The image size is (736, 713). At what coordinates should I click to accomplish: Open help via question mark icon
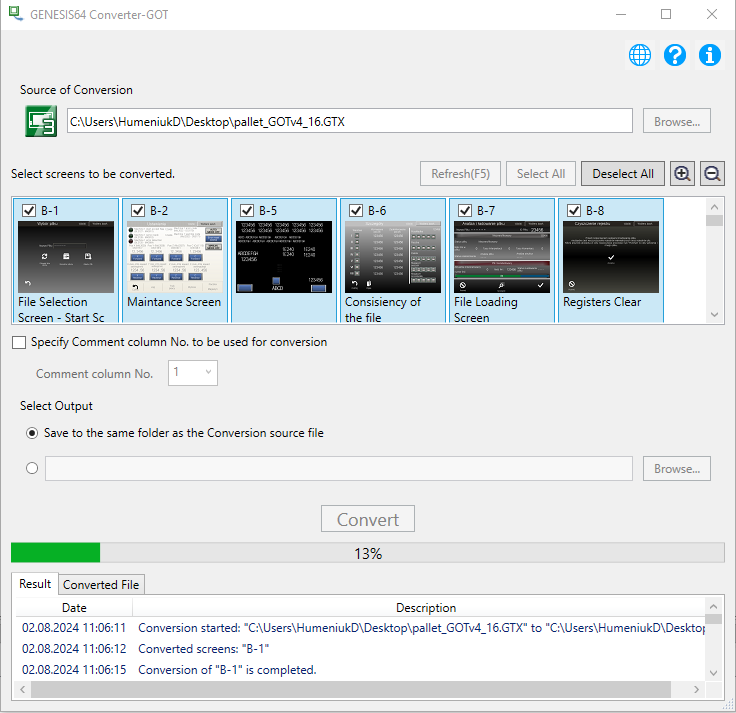coord(675,55)
